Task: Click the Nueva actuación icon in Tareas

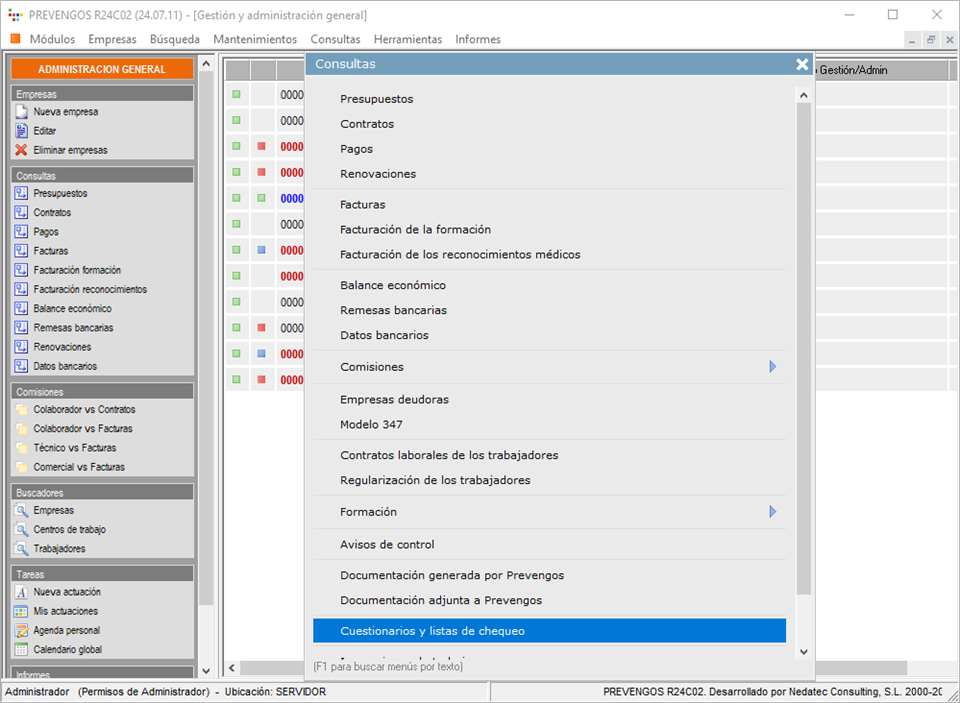Action: click(21, 592)
